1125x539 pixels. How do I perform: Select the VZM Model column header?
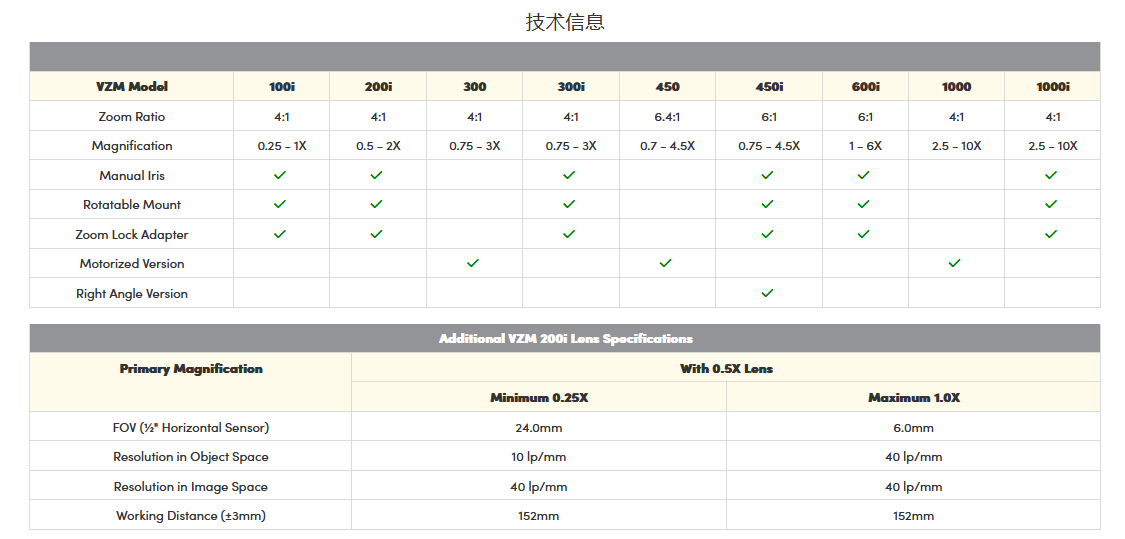pyautogui.click(x=132, y=87)
